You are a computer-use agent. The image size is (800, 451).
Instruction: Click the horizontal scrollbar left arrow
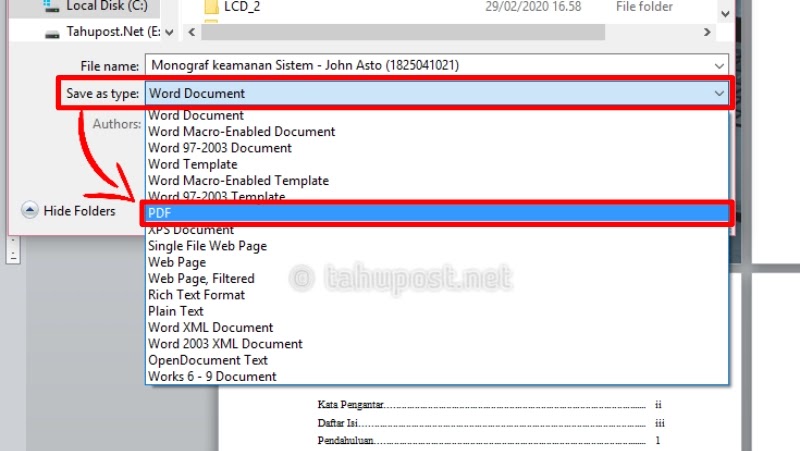[x=191, y=32]
